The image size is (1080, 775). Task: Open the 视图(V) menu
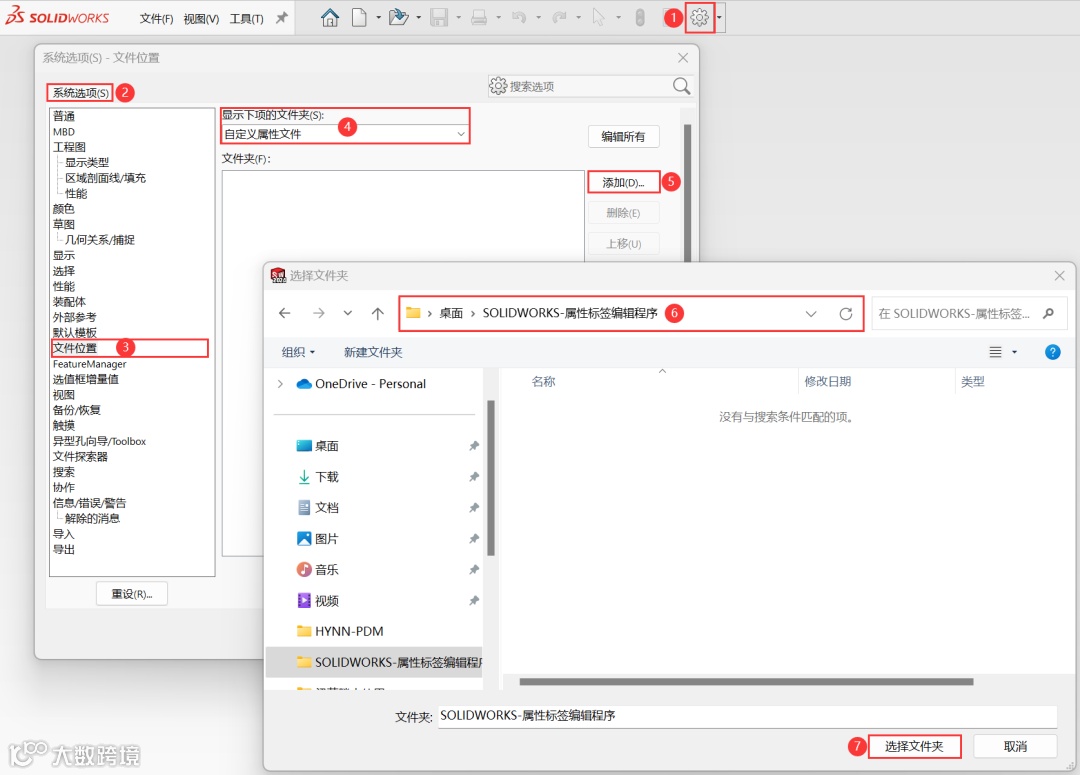pyautogui.click(x=201, y=19)
